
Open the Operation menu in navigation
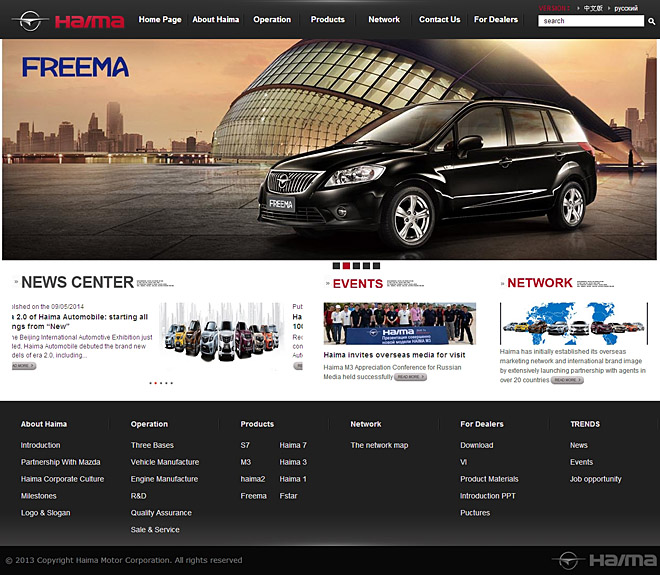click(272, 19)
